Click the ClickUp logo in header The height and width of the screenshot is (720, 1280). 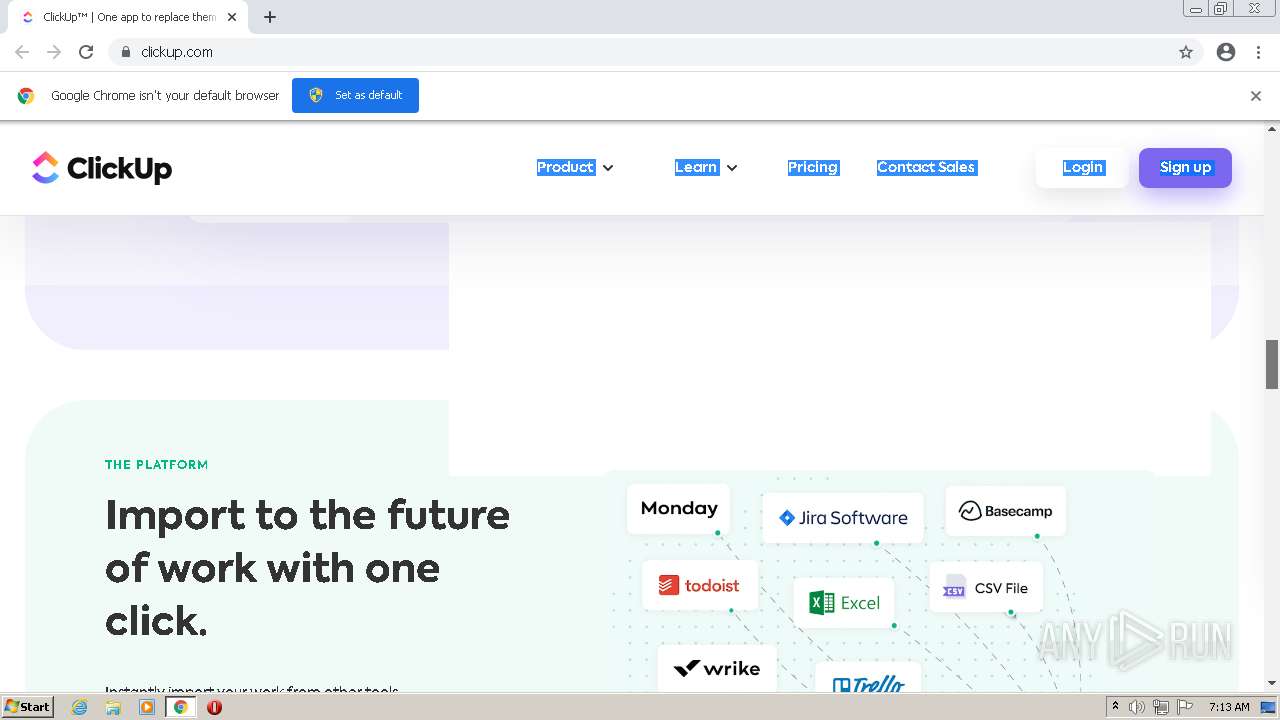coord(101,168)
